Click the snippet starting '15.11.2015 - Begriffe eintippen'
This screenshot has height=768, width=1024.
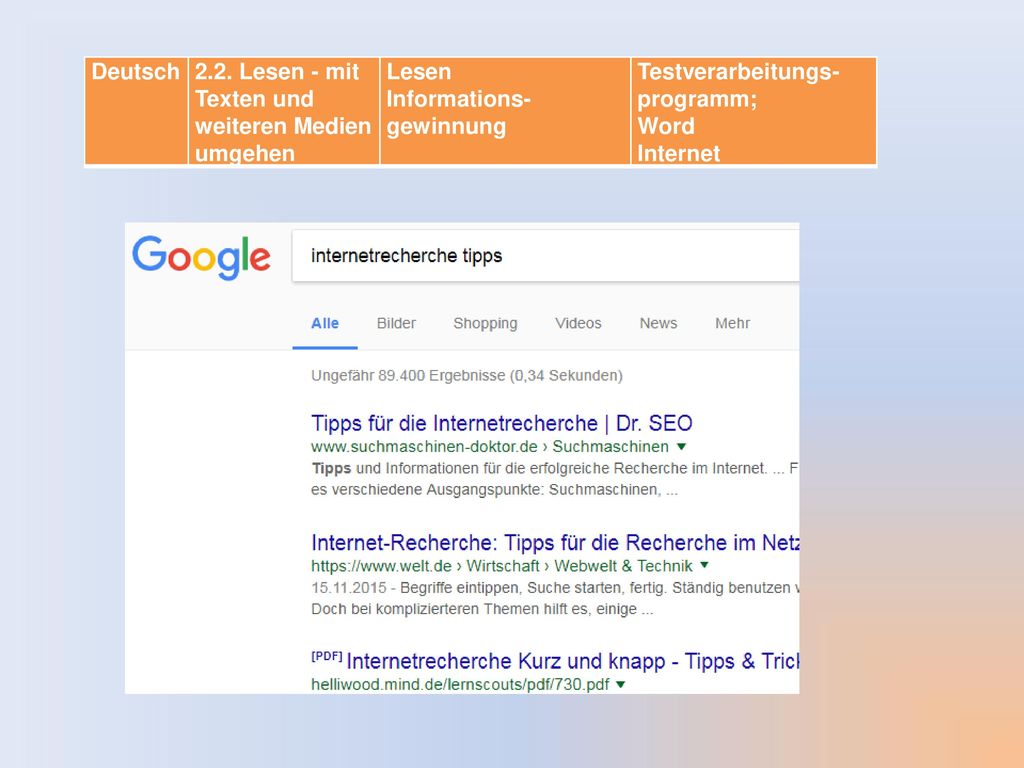[555, 598]
